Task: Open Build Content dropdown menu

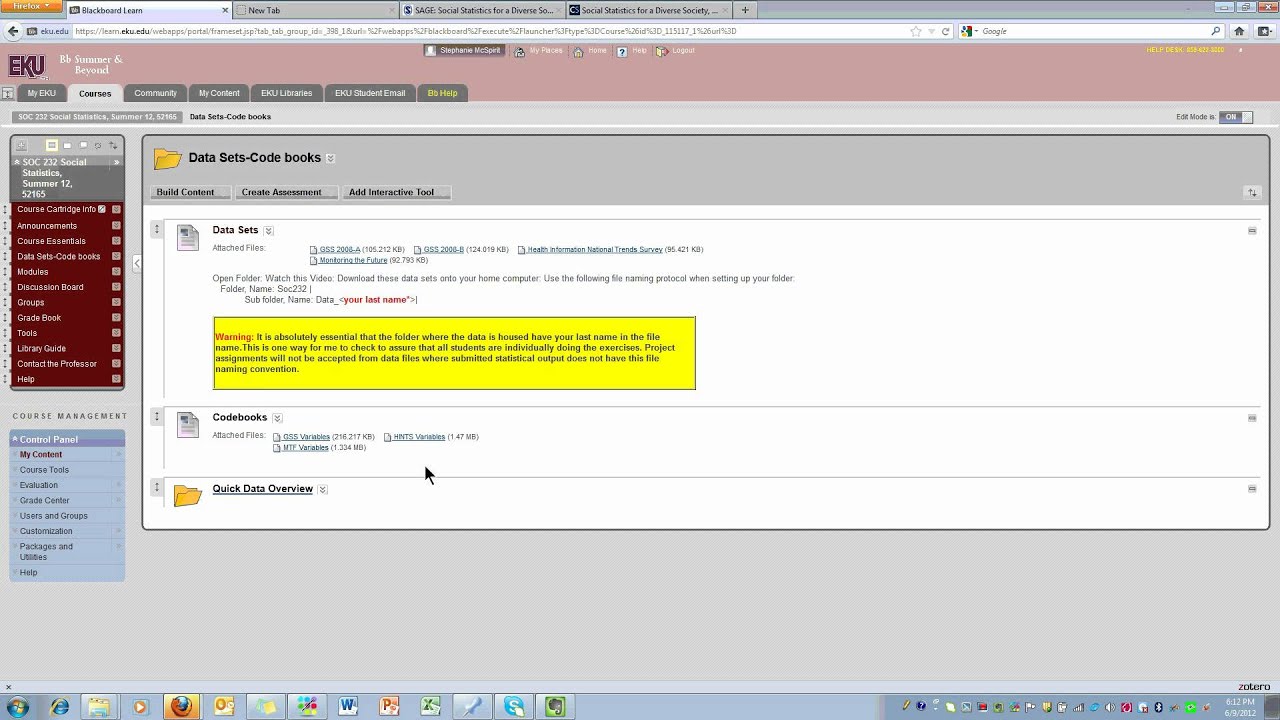Action: pos(191,192)
